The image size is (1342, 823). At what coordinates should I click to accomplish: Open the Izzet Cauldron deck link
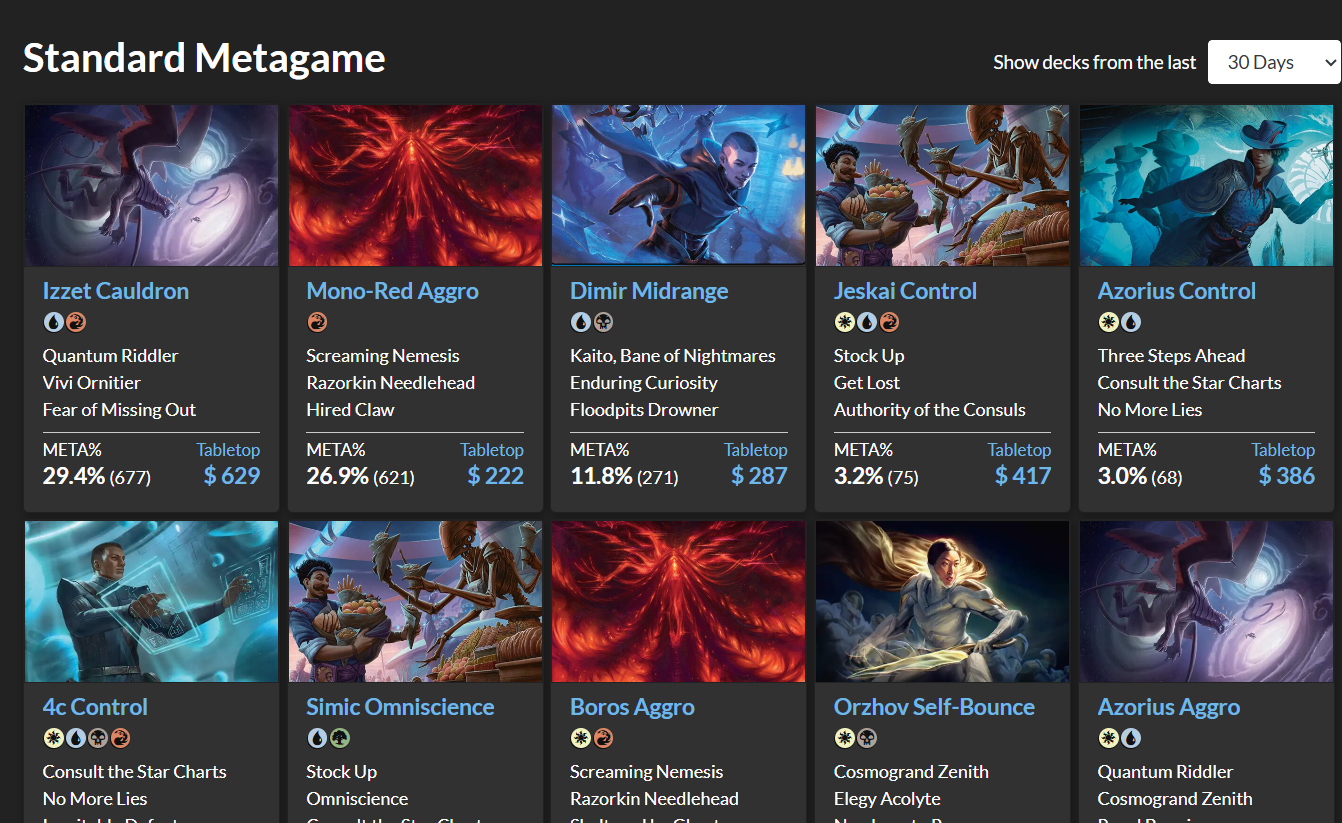click(x=115, y=291)
